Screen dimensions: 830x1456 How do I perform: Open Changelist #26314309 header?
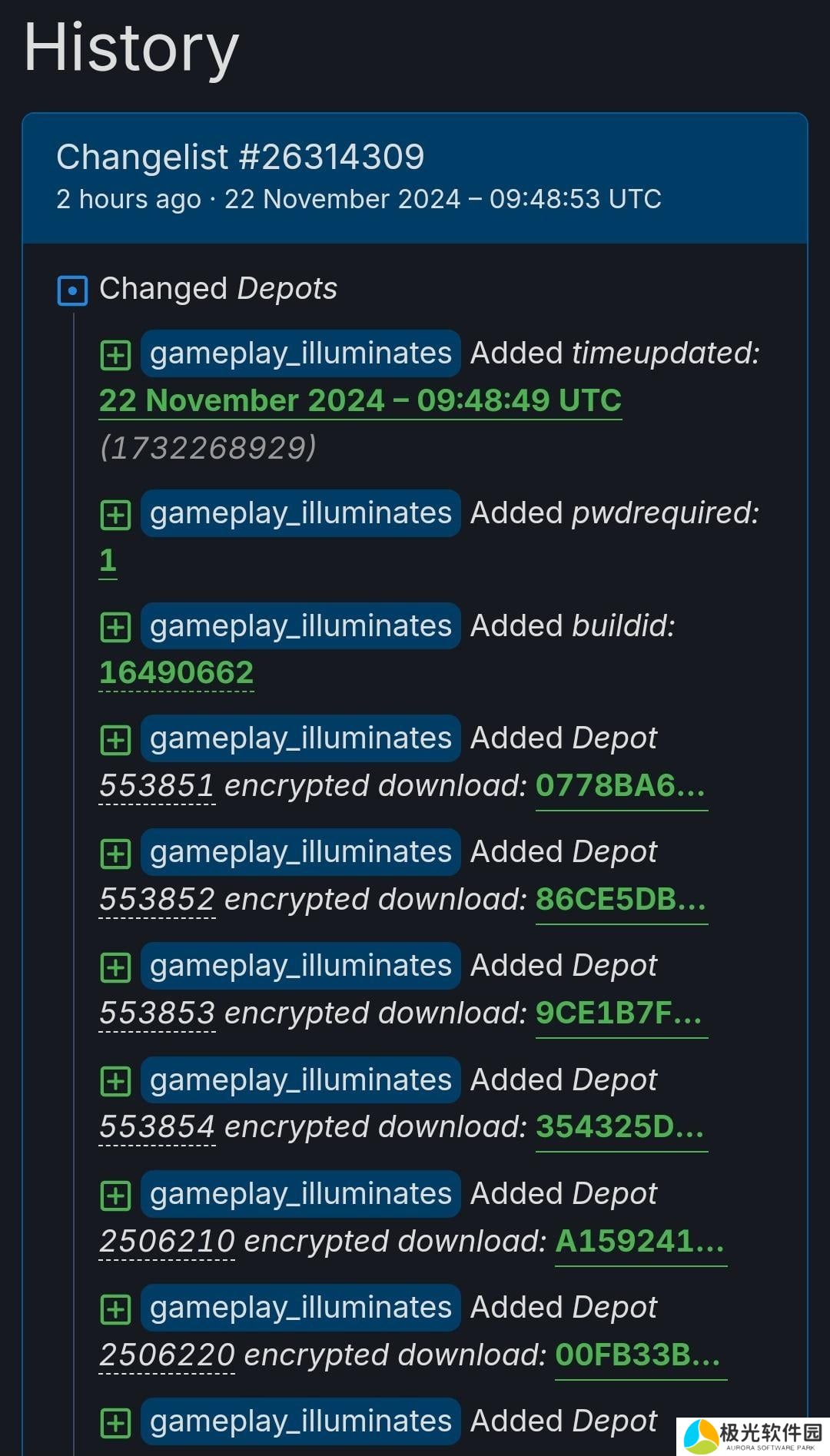click(x=241, y=157)
